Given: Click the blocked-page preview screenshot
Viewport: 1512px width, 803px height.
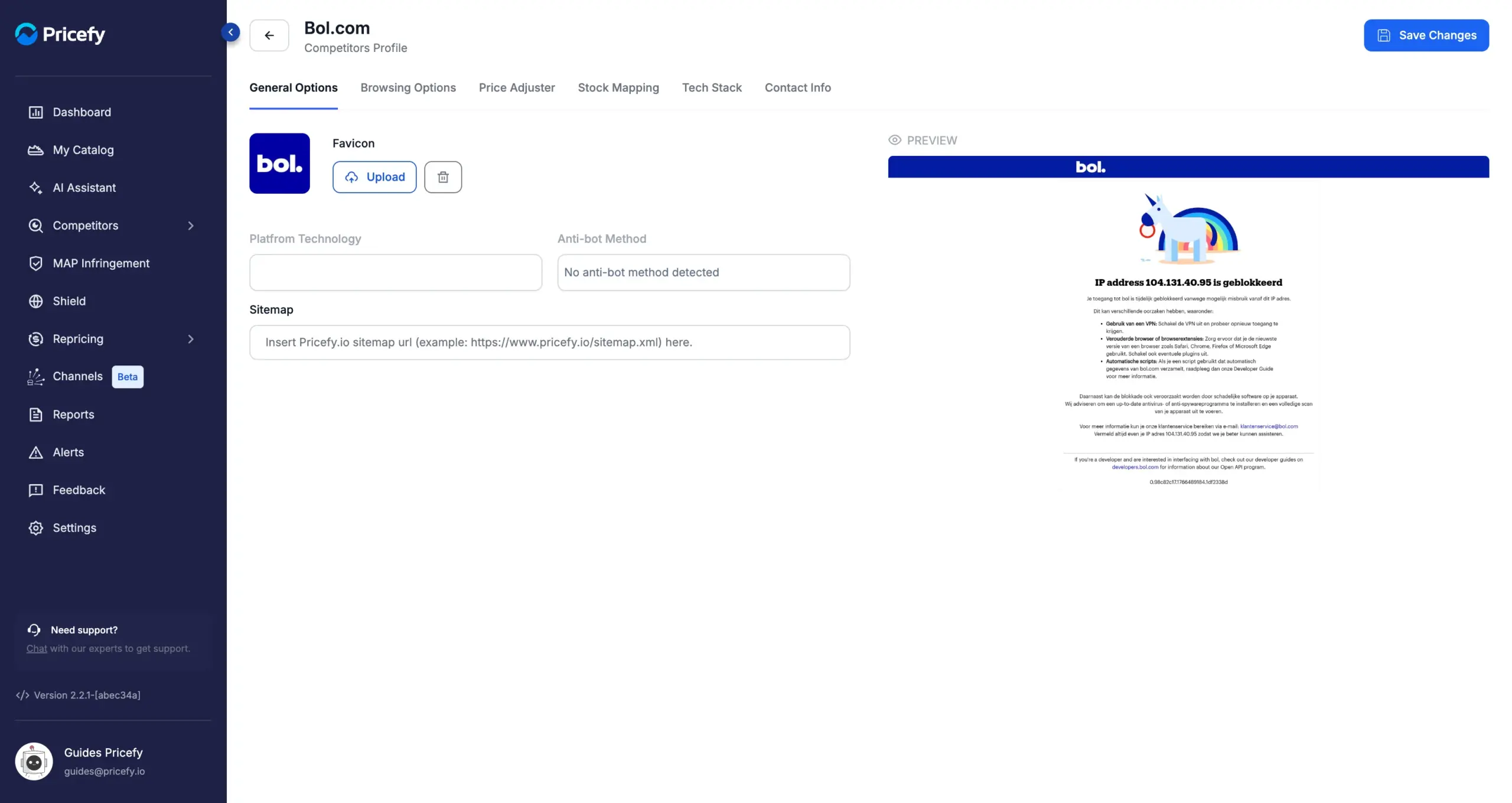Looking at the screenshot, I should [1188, 324].
